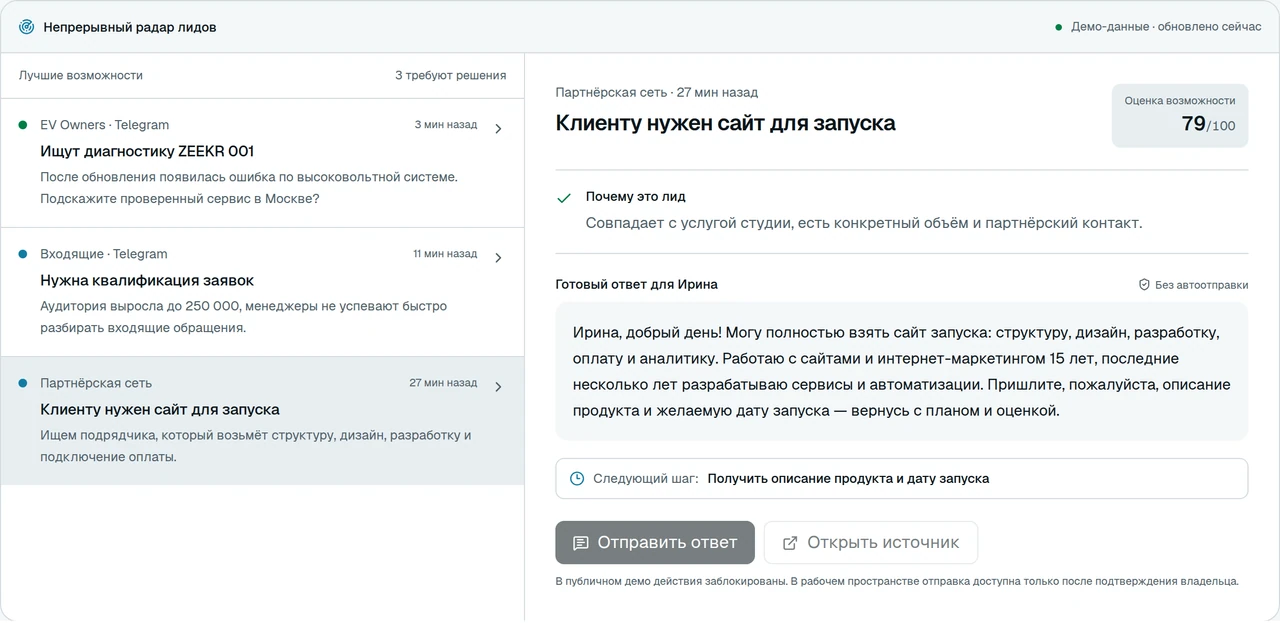Image resolution: width=1280 pixels, height=623 pixels.
Task: Click the После обновления появилась ошибка description
Action: [249, 188]
